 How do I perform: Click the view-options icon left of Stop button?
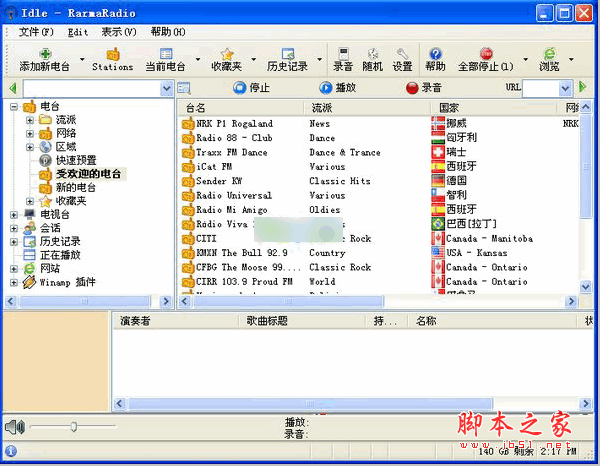pyautogui.click(x=184, y=88)
